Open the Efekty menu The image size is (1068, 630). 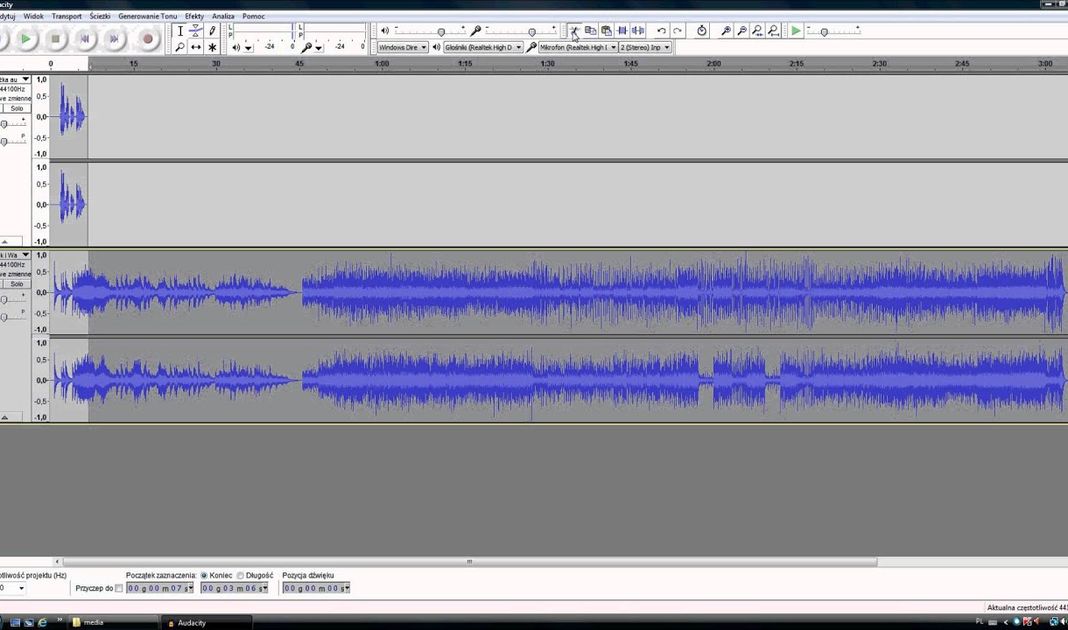pyautogui.click(x=194, y=16)
